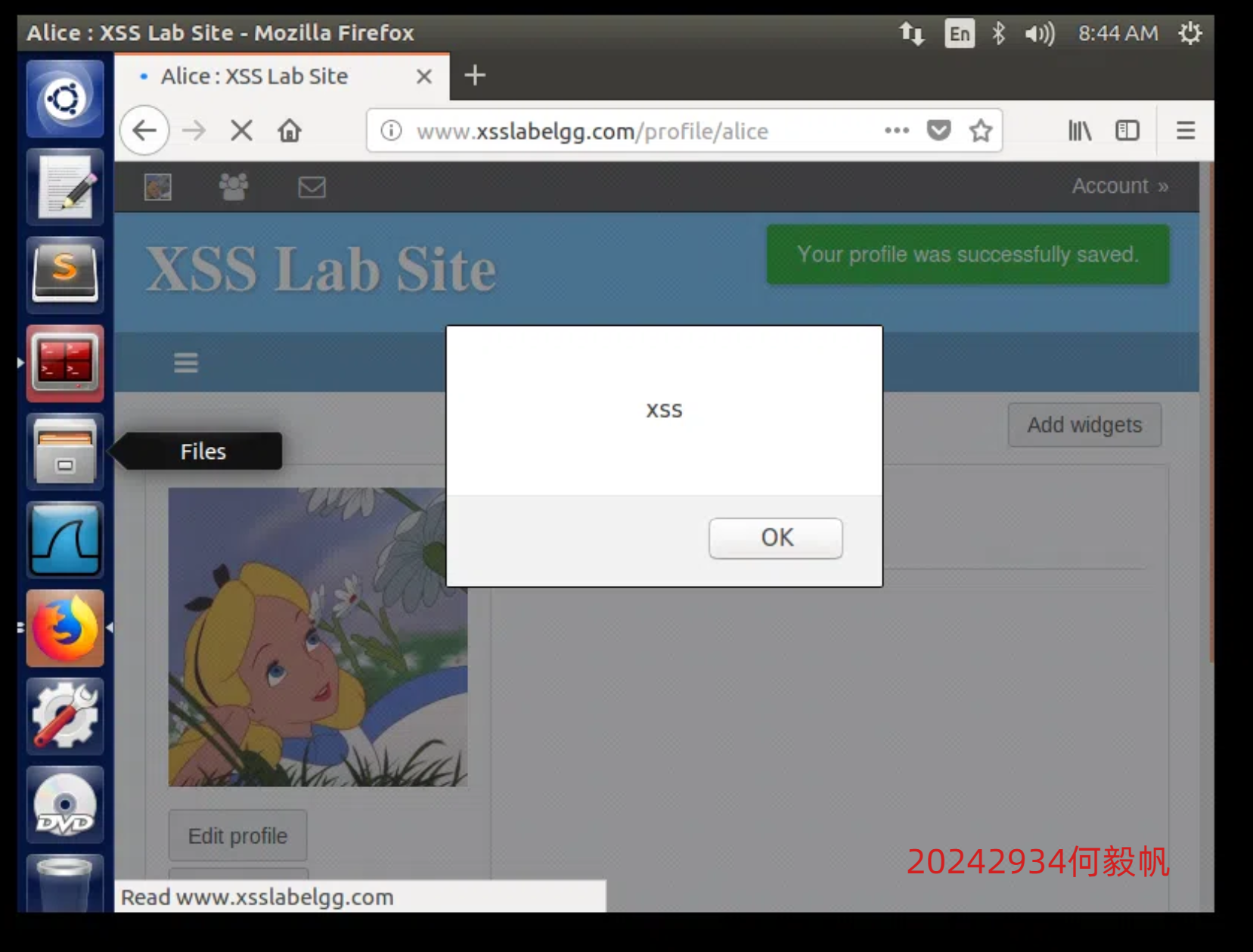The width and height of the screenshot is (1253, 952).
Task: Open a new browser tab
Action: click(475, 76)
